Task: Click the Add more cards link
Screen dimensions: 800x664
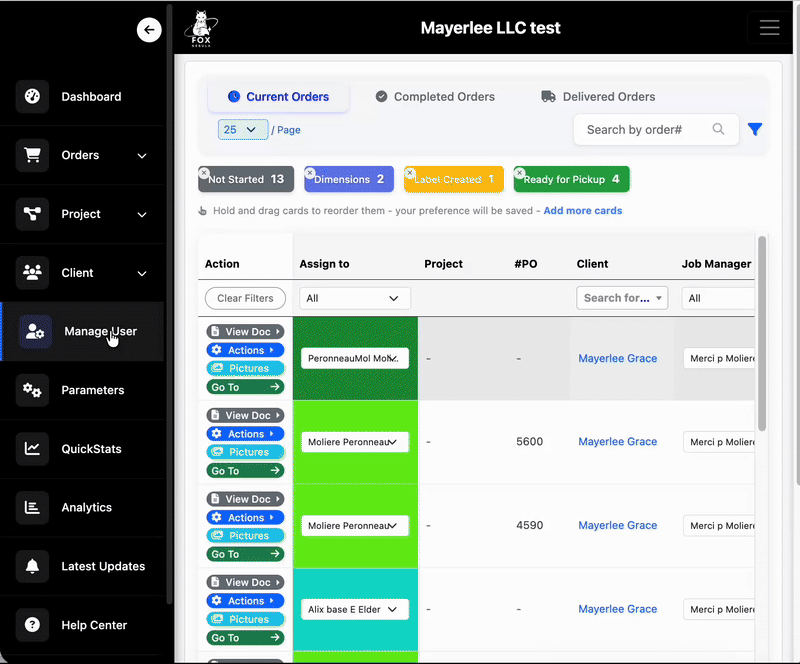Action: coord(583,211)
